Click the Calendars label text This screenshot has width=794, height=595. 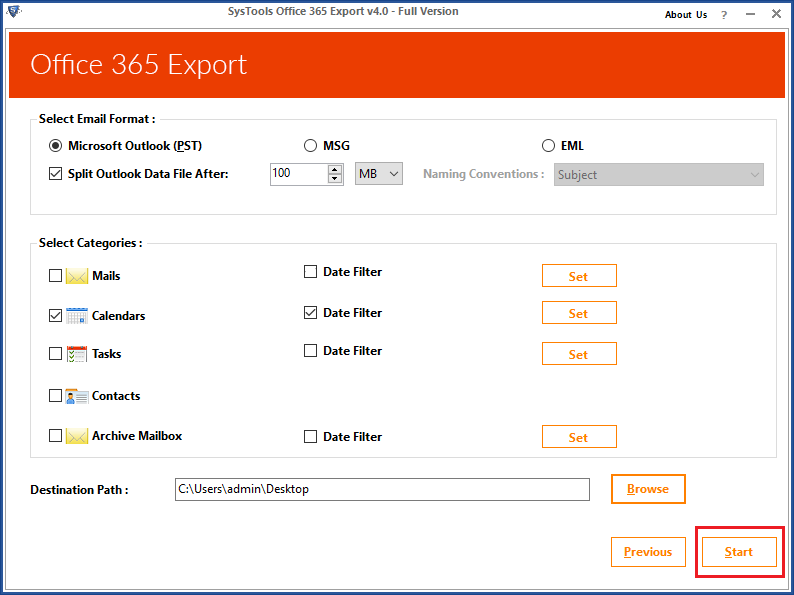(x=118, y=315)
